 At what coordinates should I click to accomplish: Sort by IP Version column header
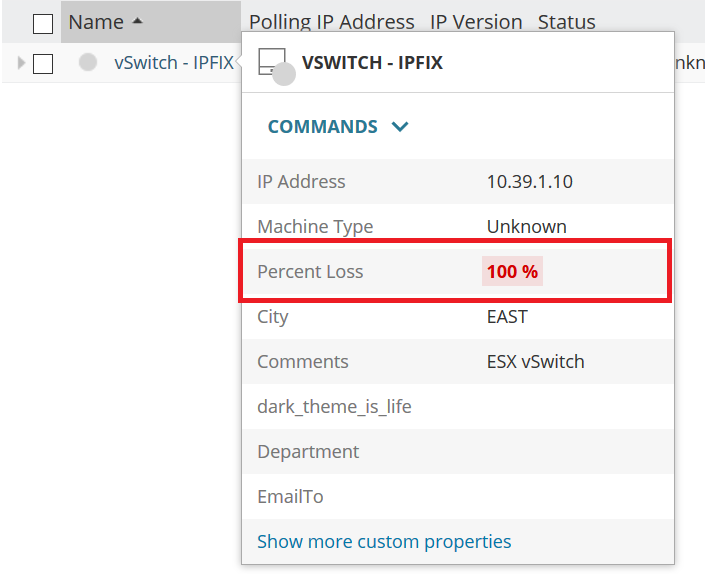(476, 21)
